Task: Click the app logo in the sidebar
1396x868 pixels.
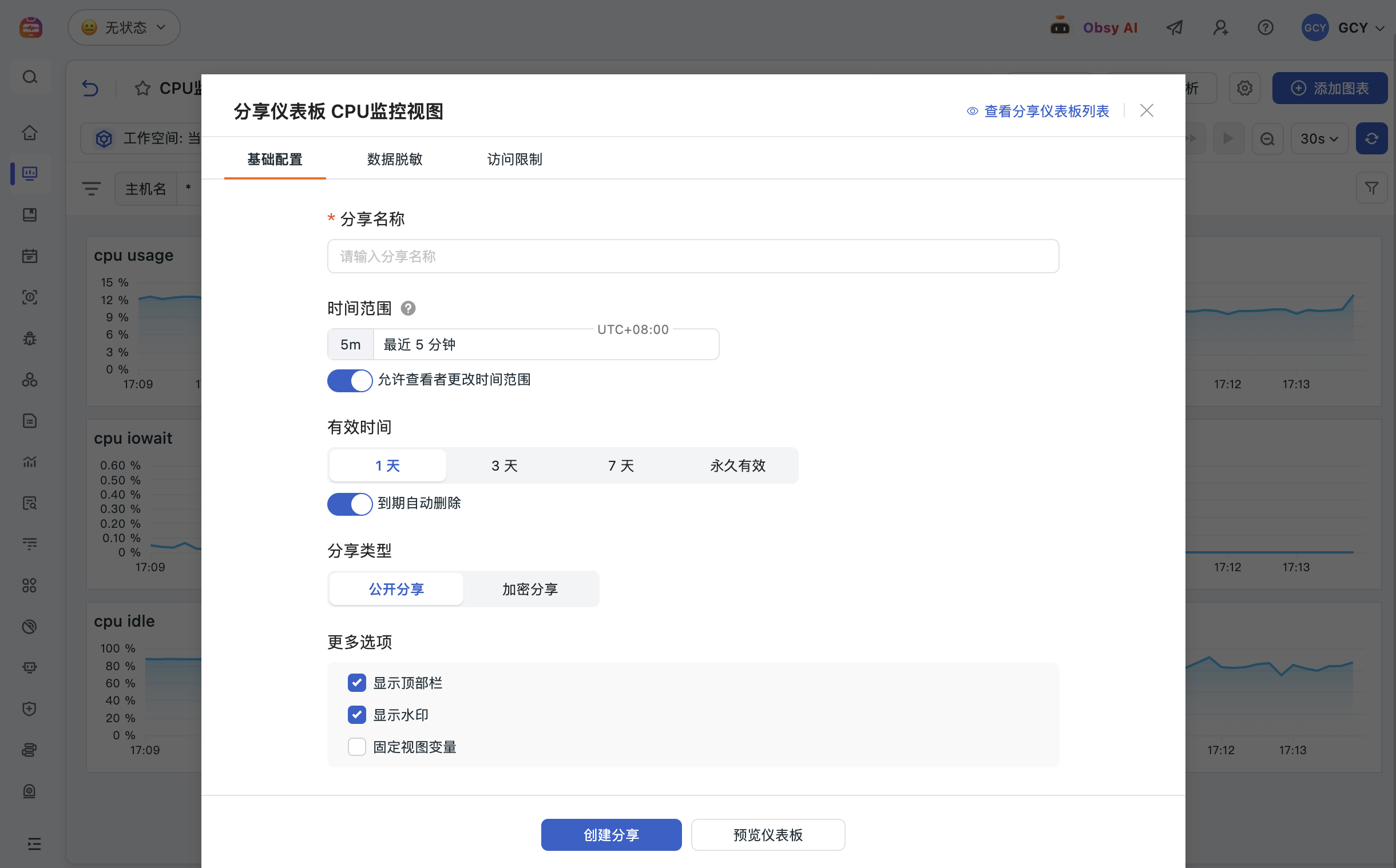Action: [30, 27]
